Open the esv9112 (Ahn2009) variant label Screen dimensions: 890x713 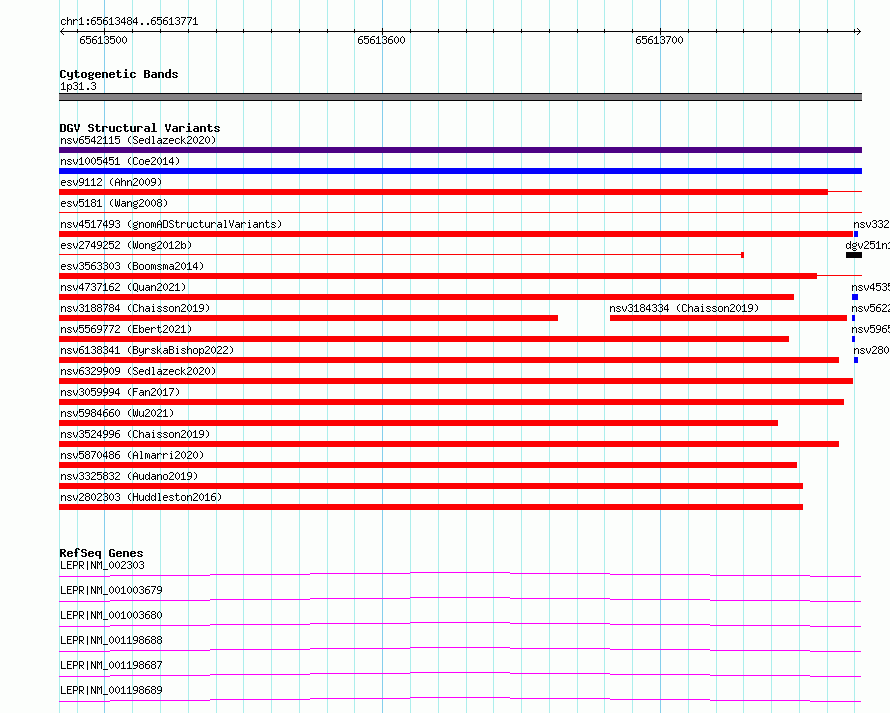click(x=111, y=182)
